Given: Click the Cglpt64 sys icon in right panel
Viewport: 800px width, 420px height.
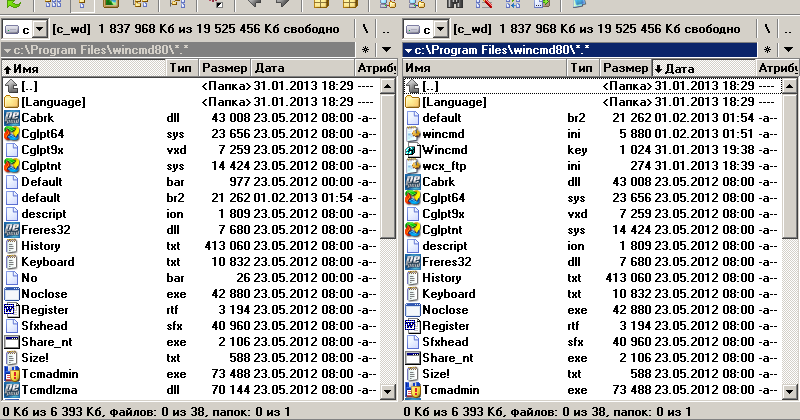Looking at the screenshot, I should (413, 198).
